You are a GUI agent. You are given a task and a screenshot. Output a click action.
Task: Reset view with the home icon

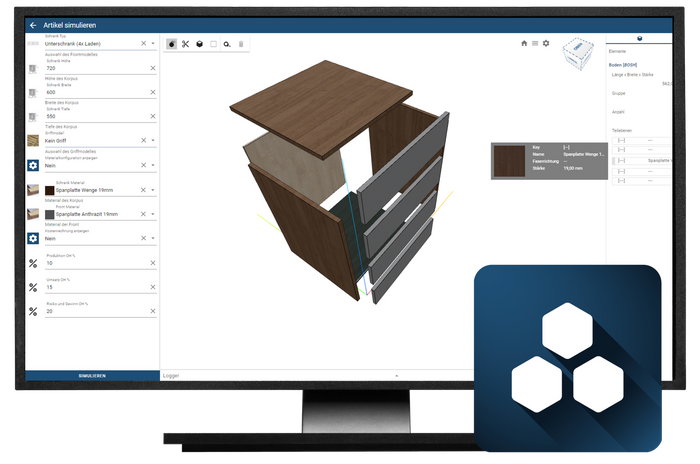(524, 43)
